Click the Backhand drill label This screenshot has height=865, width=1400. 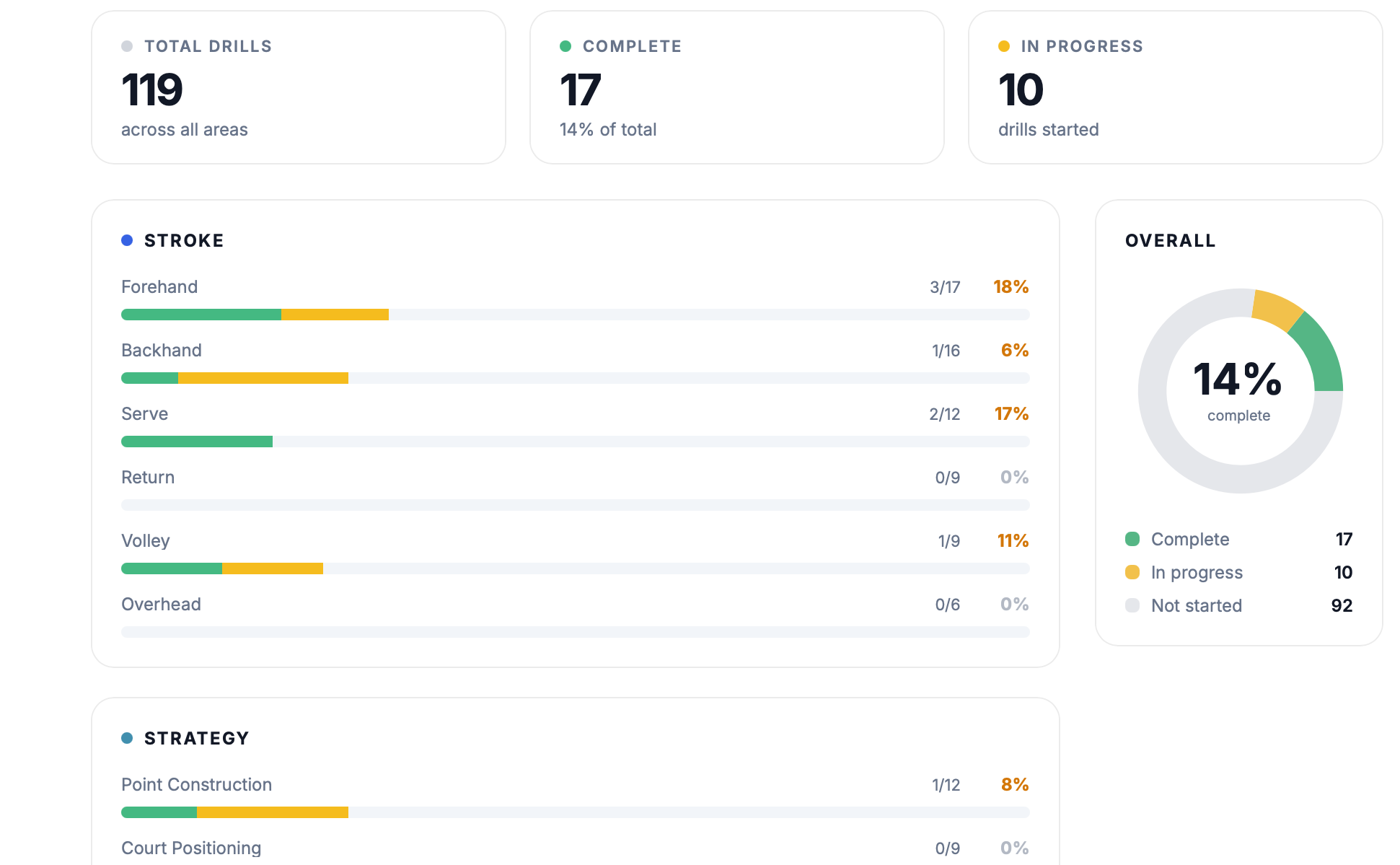pos(162,351)
